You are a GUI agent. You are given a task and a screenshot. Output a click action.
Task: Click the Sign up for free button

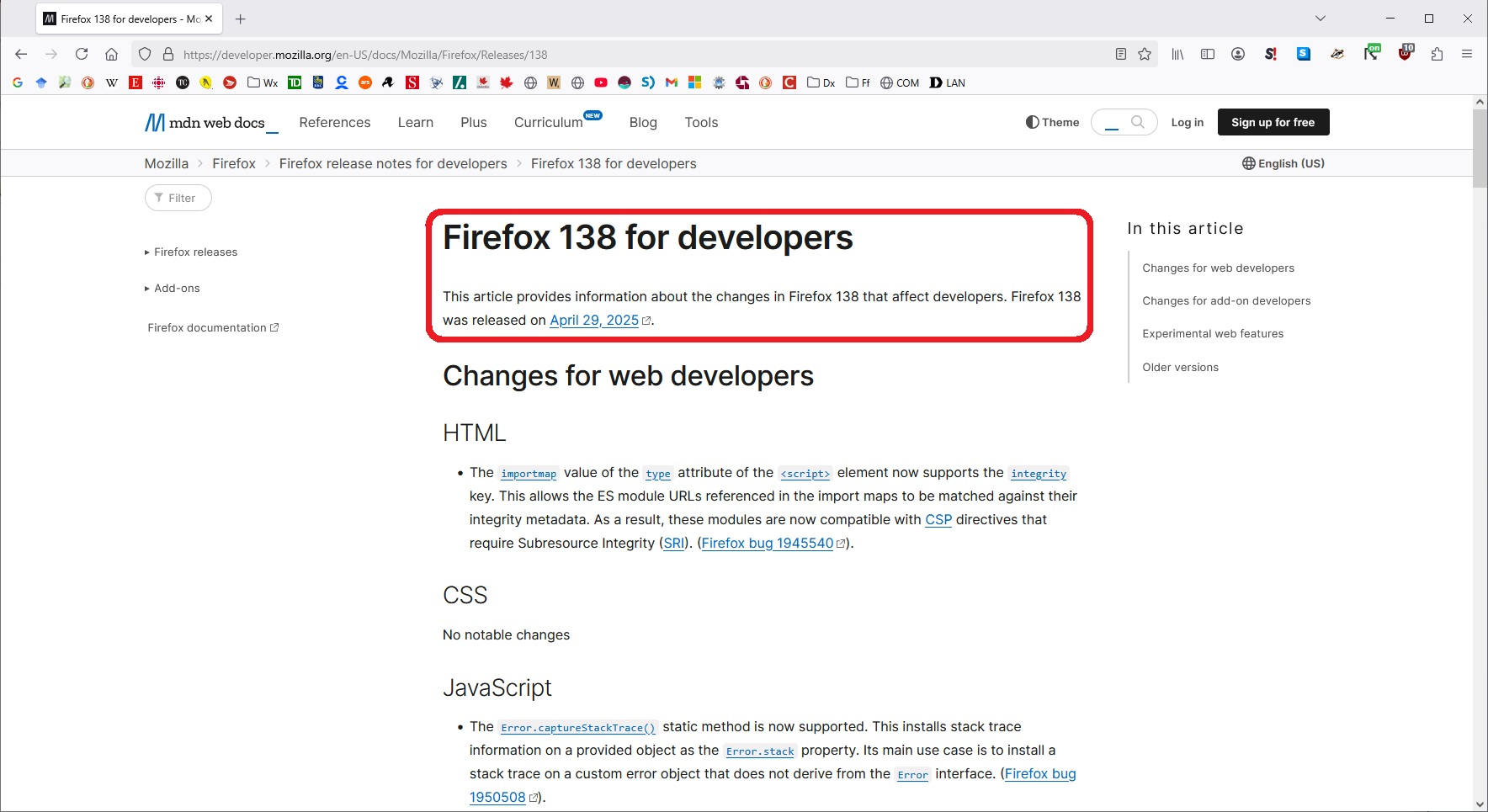[x=1273, y=122]
